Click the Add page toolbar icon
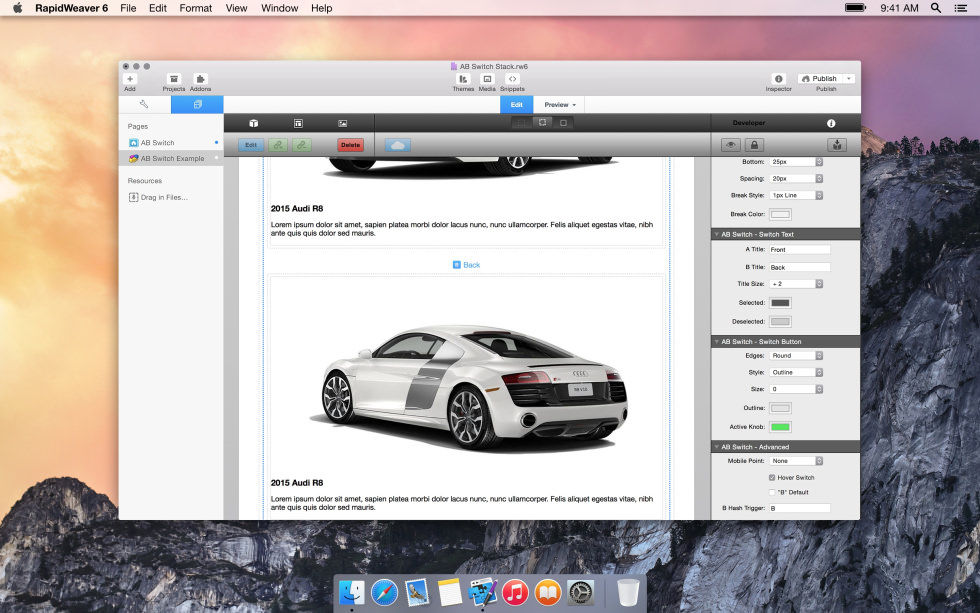Image resolution: width=980 pixels, height=613 pixels. (130, 79)
